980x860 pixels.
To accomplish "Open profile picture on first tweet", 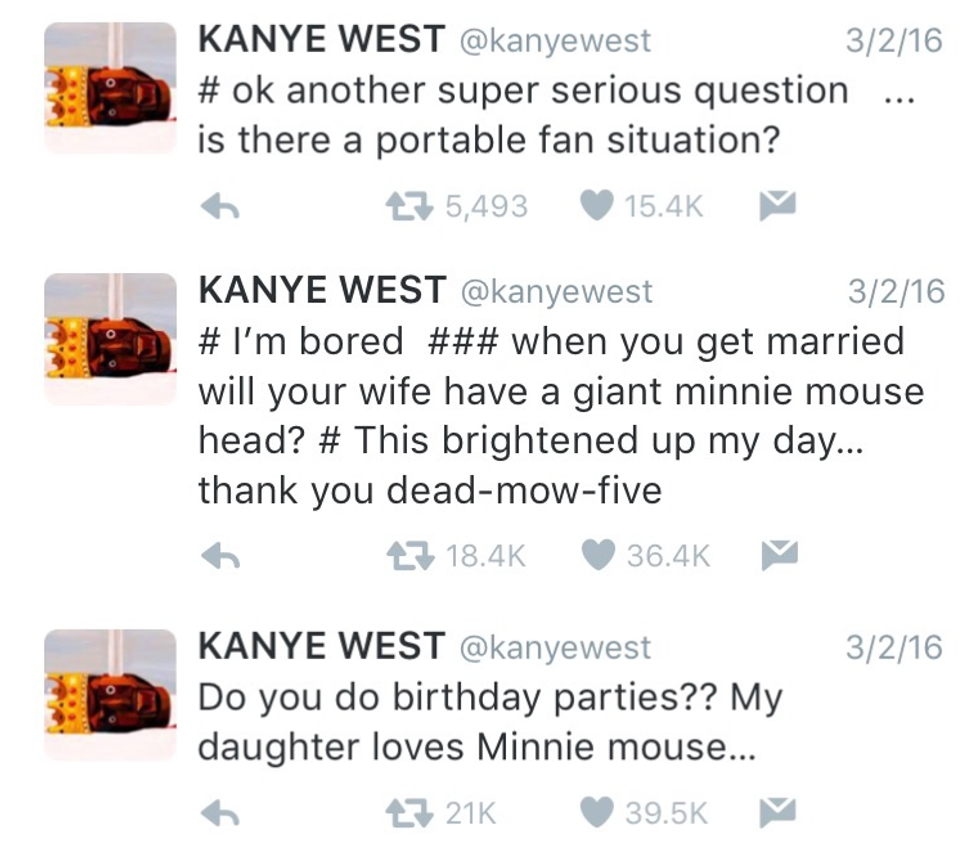I will [x=110, y=88].
